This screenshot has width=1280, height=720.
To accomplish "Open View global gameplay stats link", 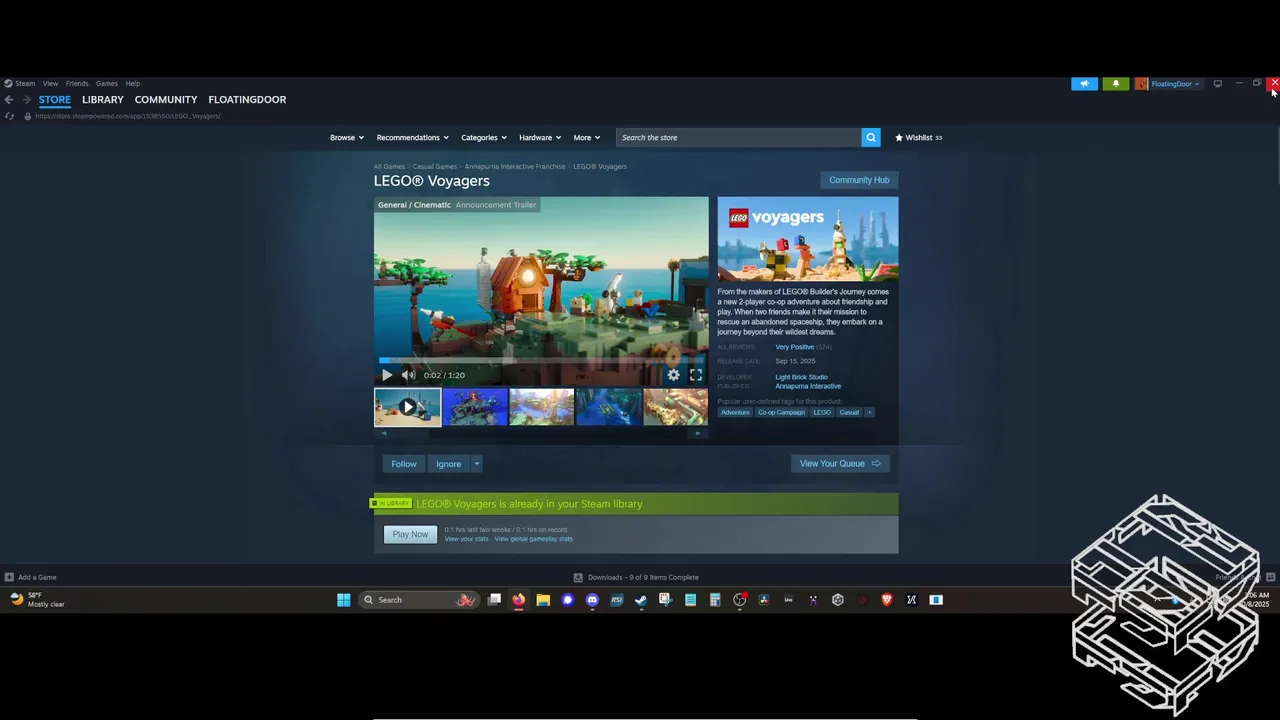I will tap(533, 539).
